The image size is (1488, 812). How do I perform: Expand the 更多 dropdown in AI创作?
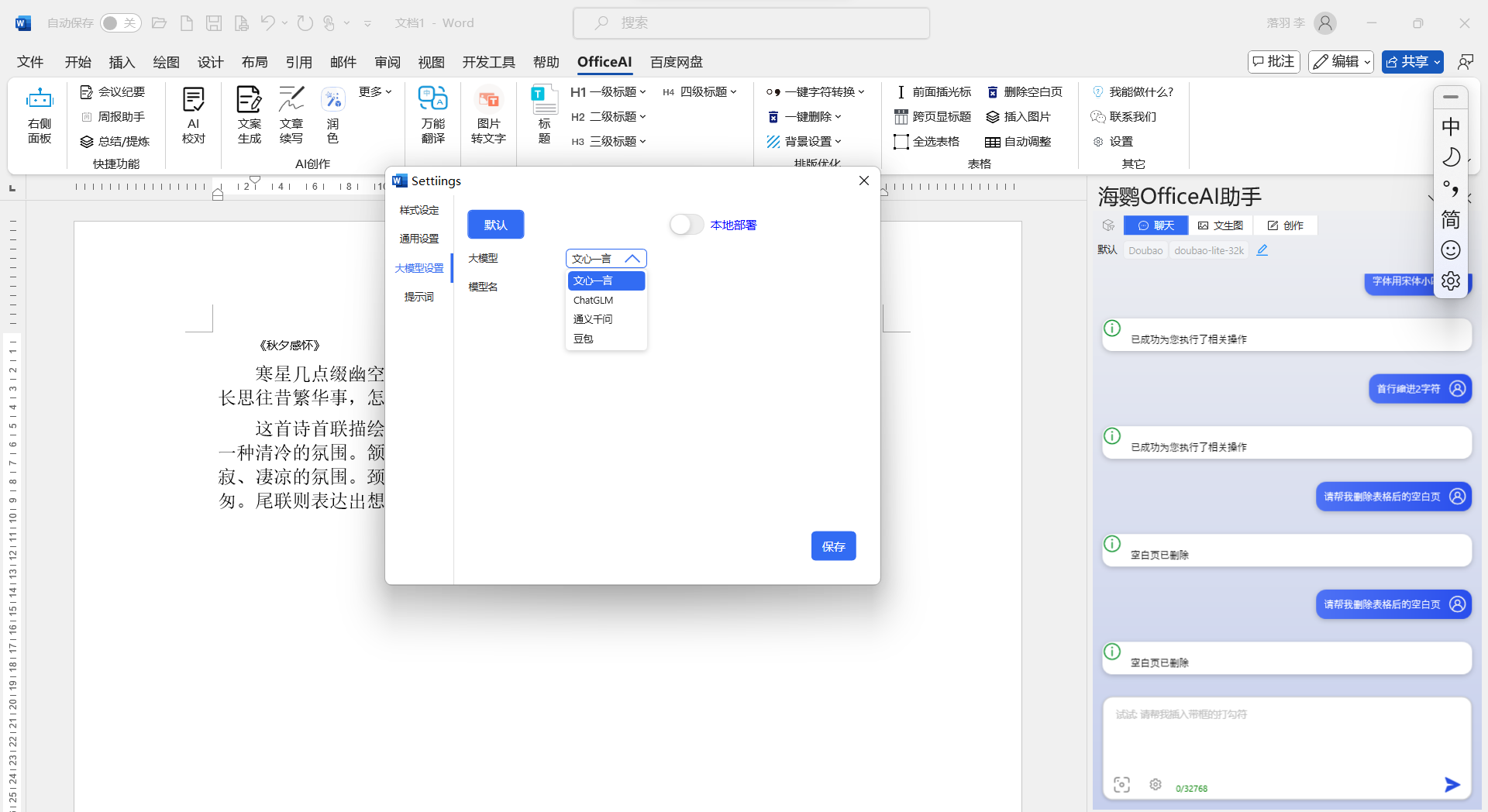375,92
